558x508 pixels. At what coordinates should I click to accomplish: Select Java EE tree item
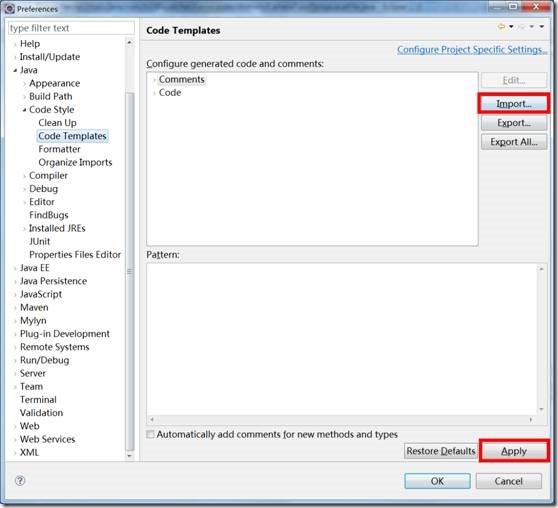coord(35,268)
